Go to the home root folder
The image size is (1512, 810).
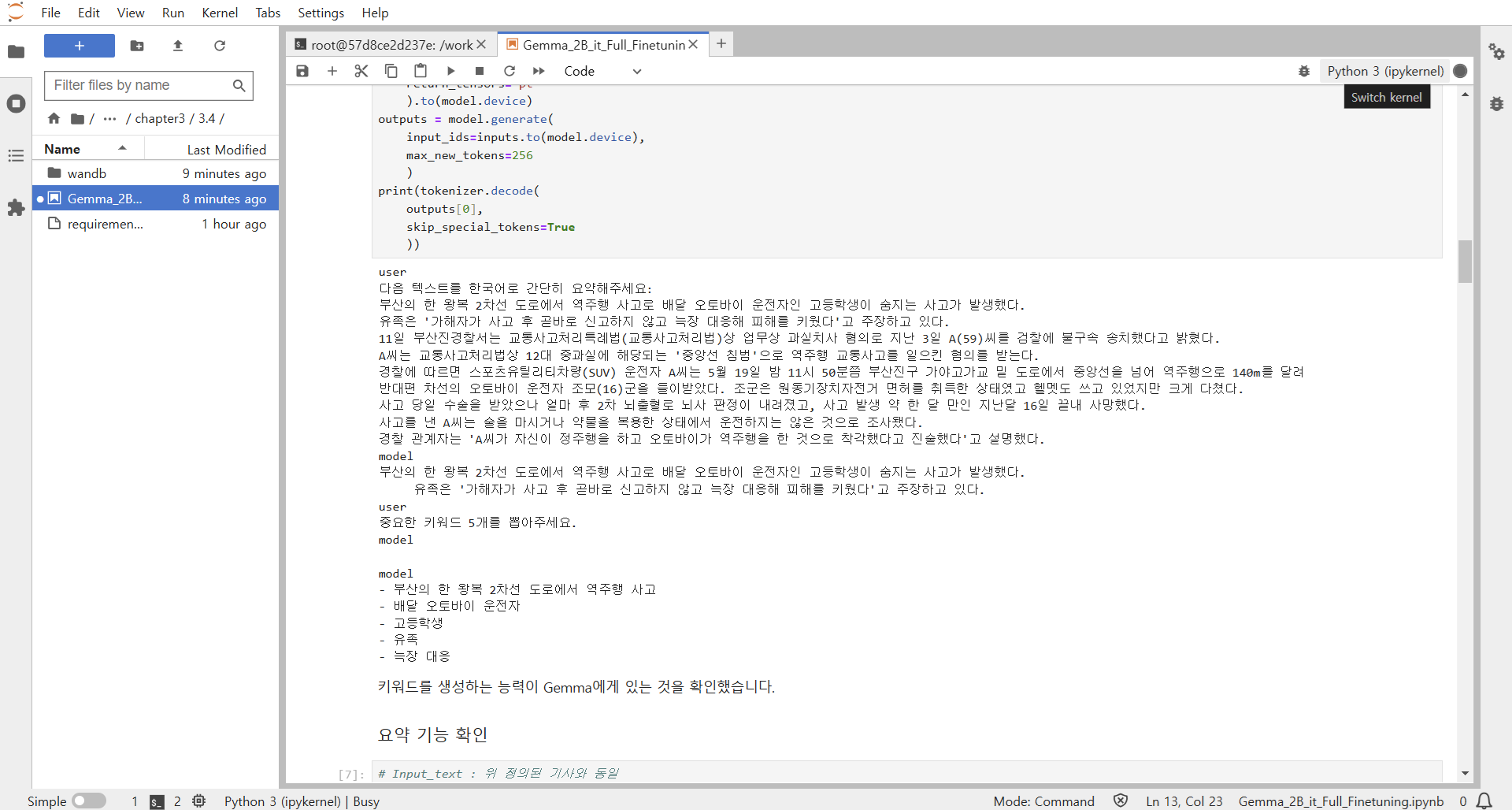tap(54, 118)
